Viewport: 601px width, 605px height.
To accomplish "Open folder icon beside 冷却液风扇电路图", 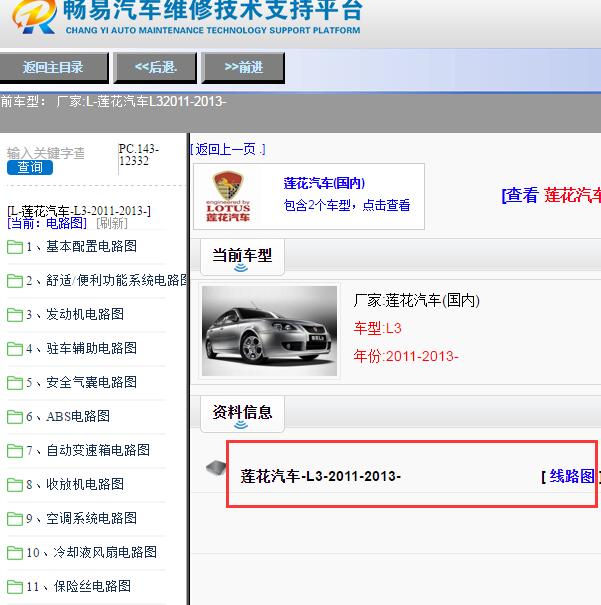I will (x=15, y=553).
